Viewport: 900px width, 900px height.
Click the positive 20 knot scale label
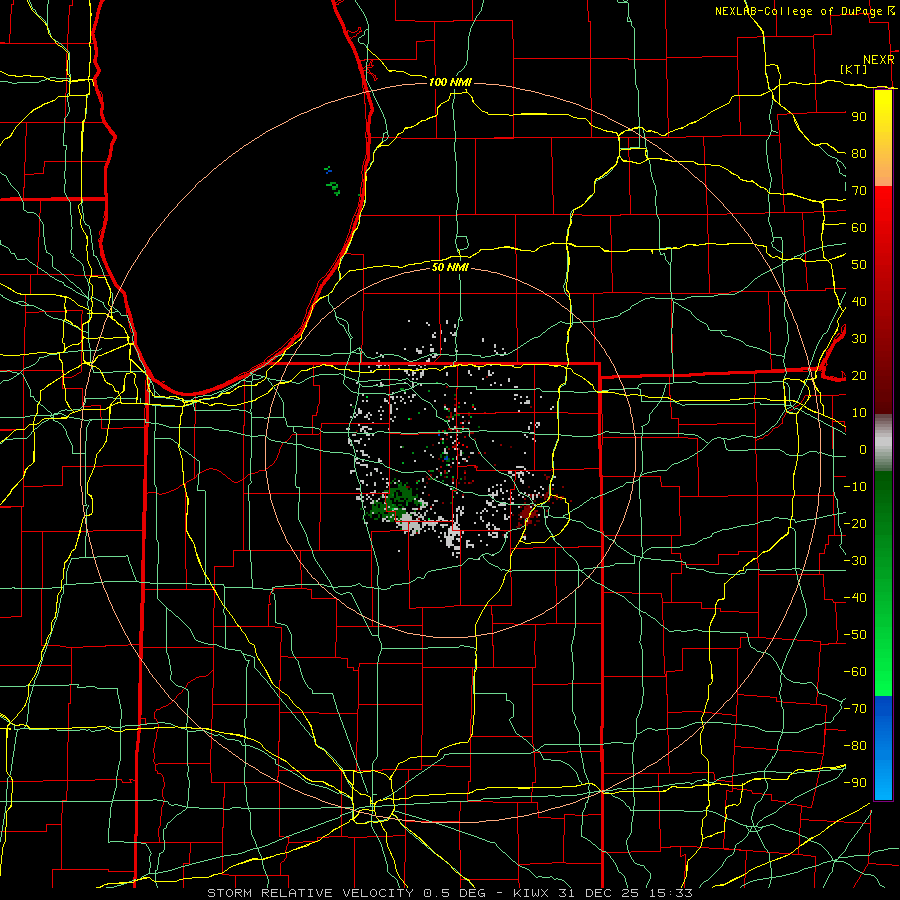(x=859, y=375)
